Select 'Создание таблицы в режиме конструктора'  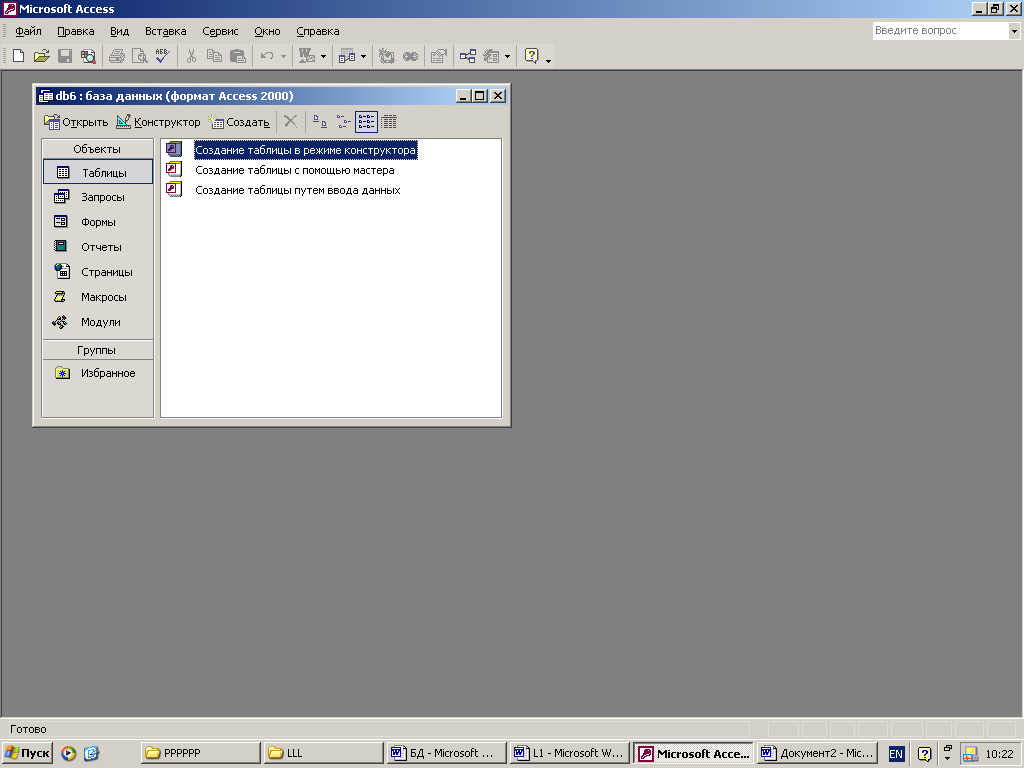coord(305,150)
